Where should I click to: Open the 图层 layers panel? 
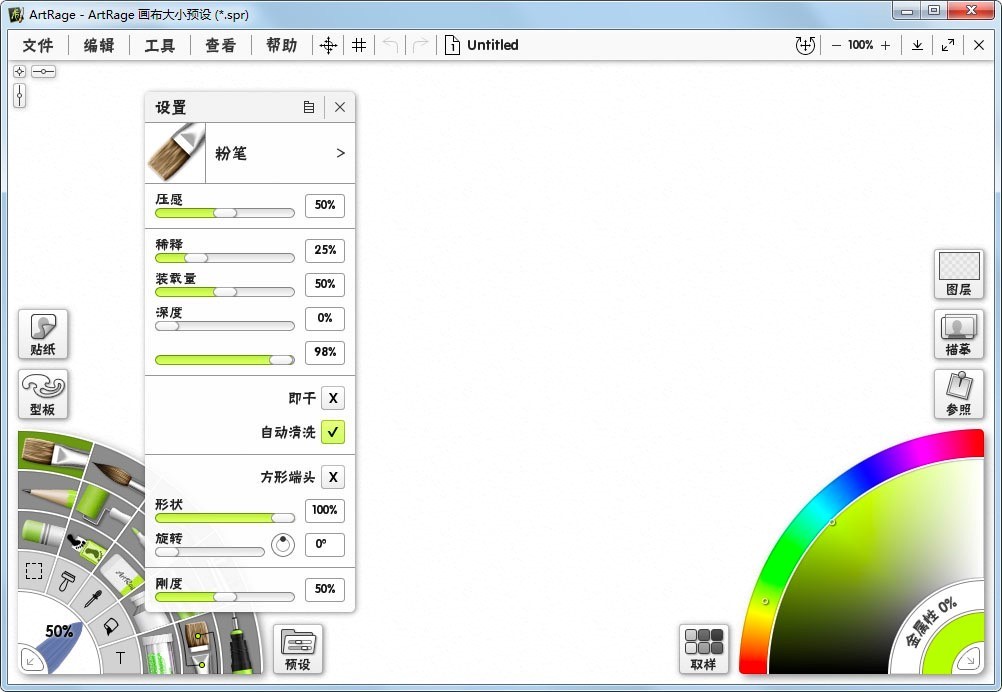click(x=958, y=273)
